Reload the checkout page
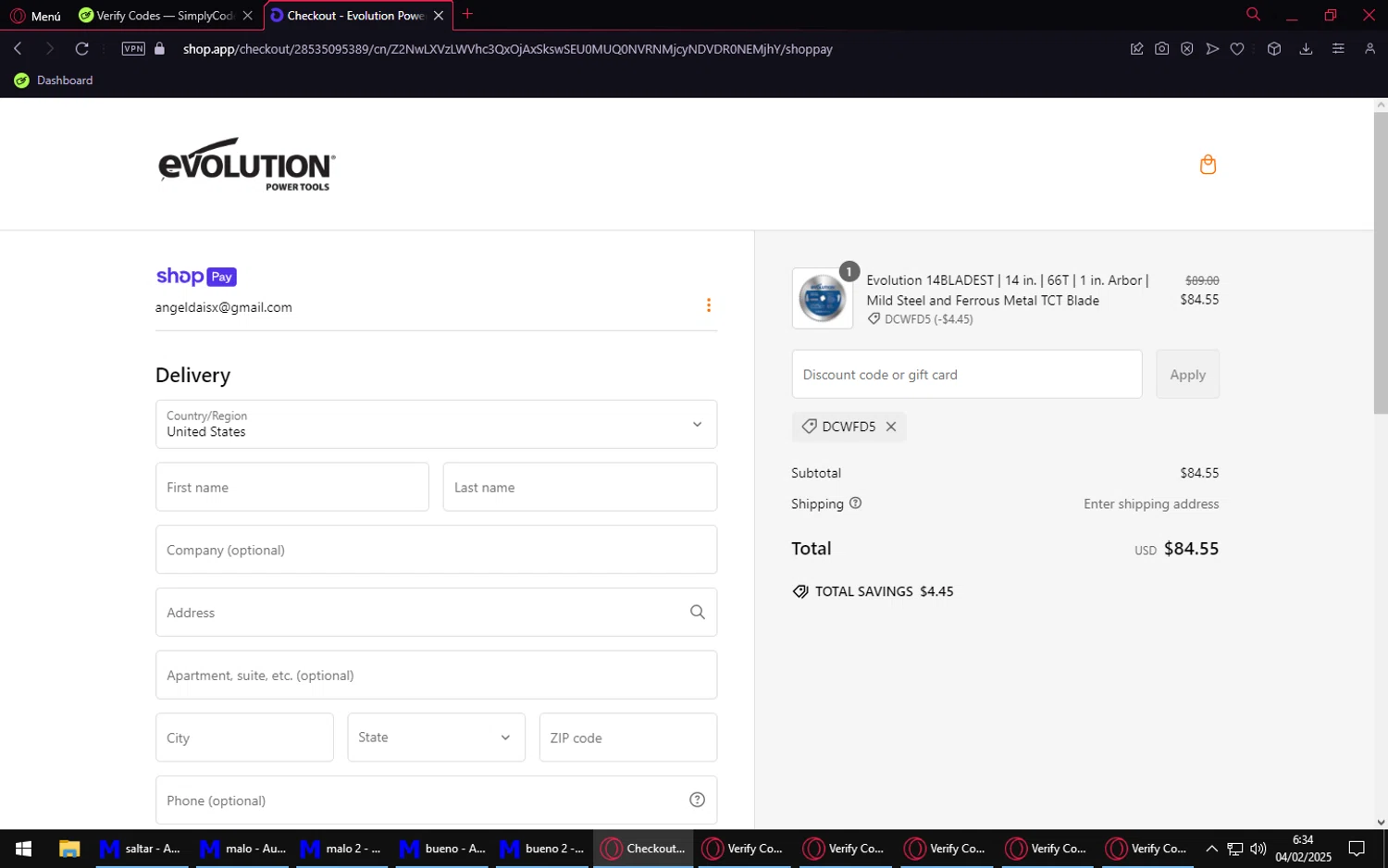Screen dimensions: 1388x868 pyautogui.click(x=82, y=49)
